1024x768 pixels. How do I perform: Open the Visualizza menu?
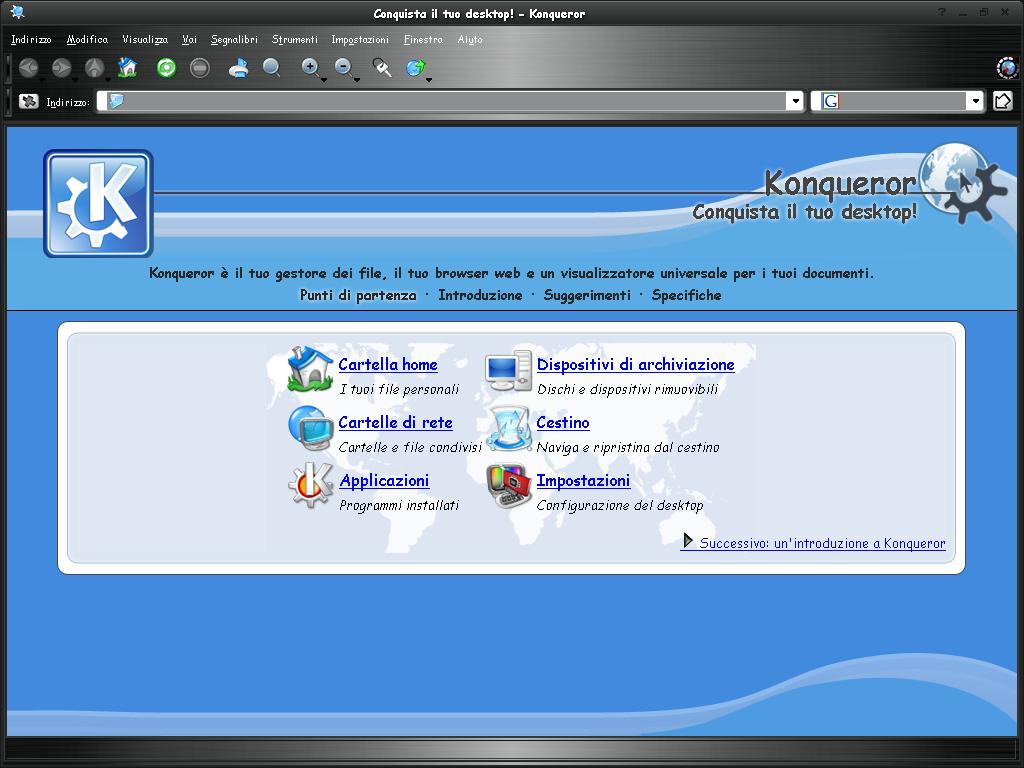tap(145, 40)
